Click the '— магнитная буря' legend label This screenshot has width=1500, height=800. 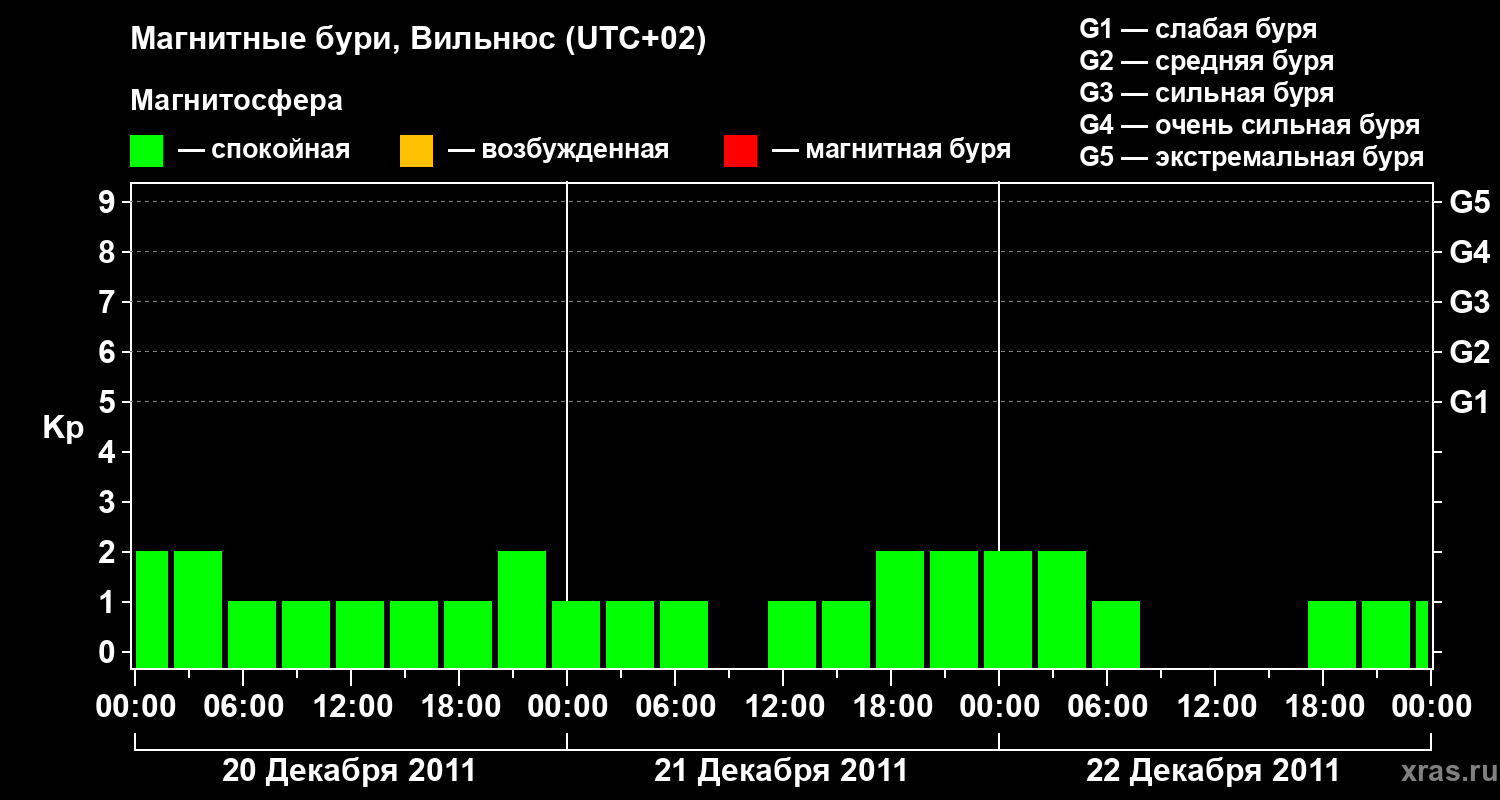pyautogui.click(x=891, y=151)
